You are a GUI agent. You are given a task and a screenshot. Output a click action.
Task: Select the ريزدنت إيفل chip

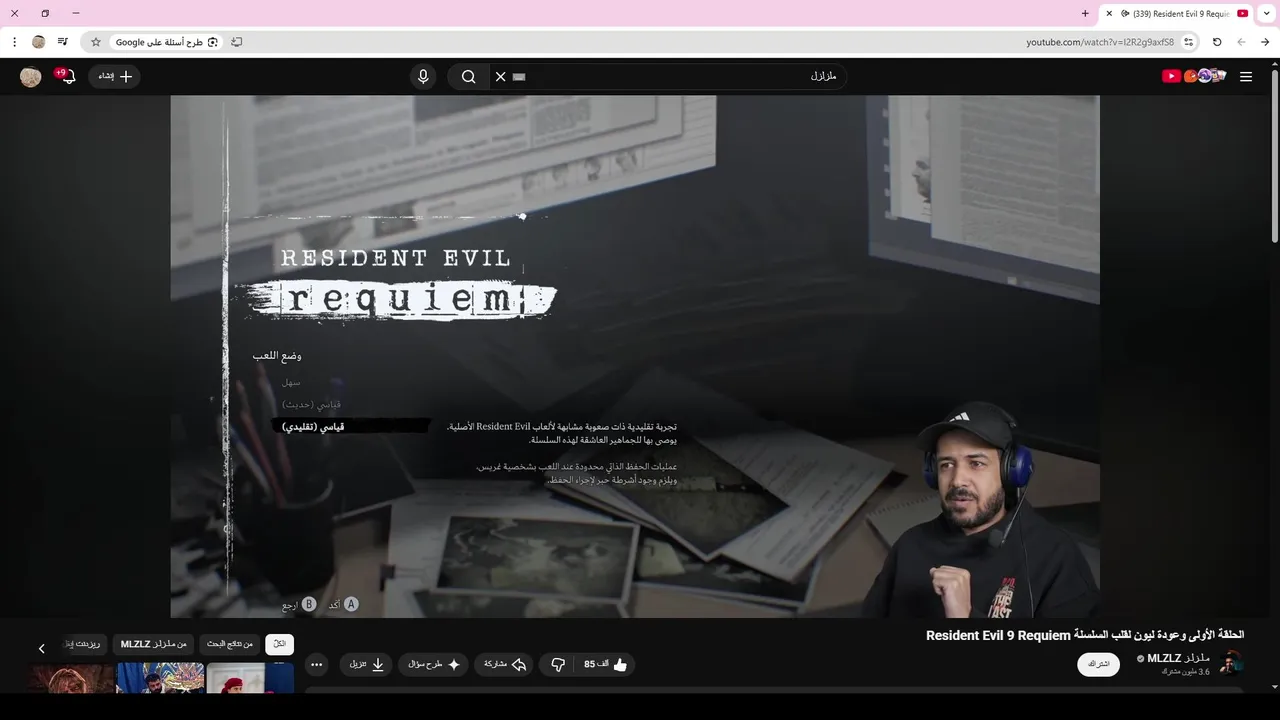pyautogui.click(x=86, y=645)
